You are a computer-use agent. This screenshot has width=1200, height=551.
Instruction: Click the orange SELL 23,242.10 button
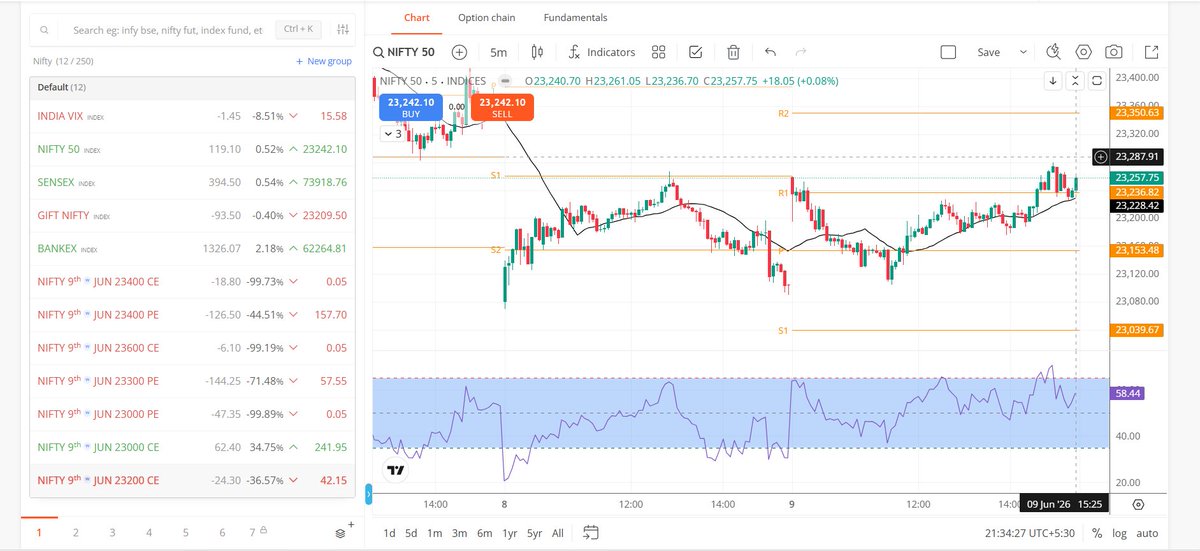point(503,108)
